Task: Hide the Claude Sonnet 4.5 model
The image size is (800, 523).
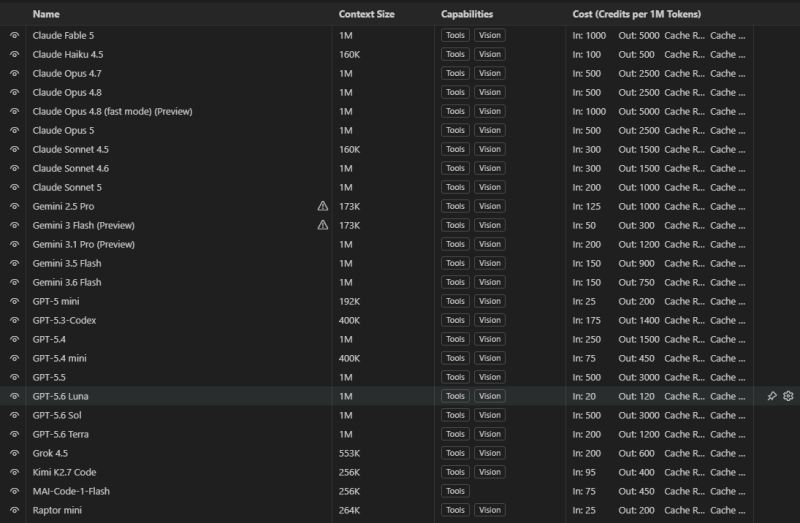Action: (14, 150)
